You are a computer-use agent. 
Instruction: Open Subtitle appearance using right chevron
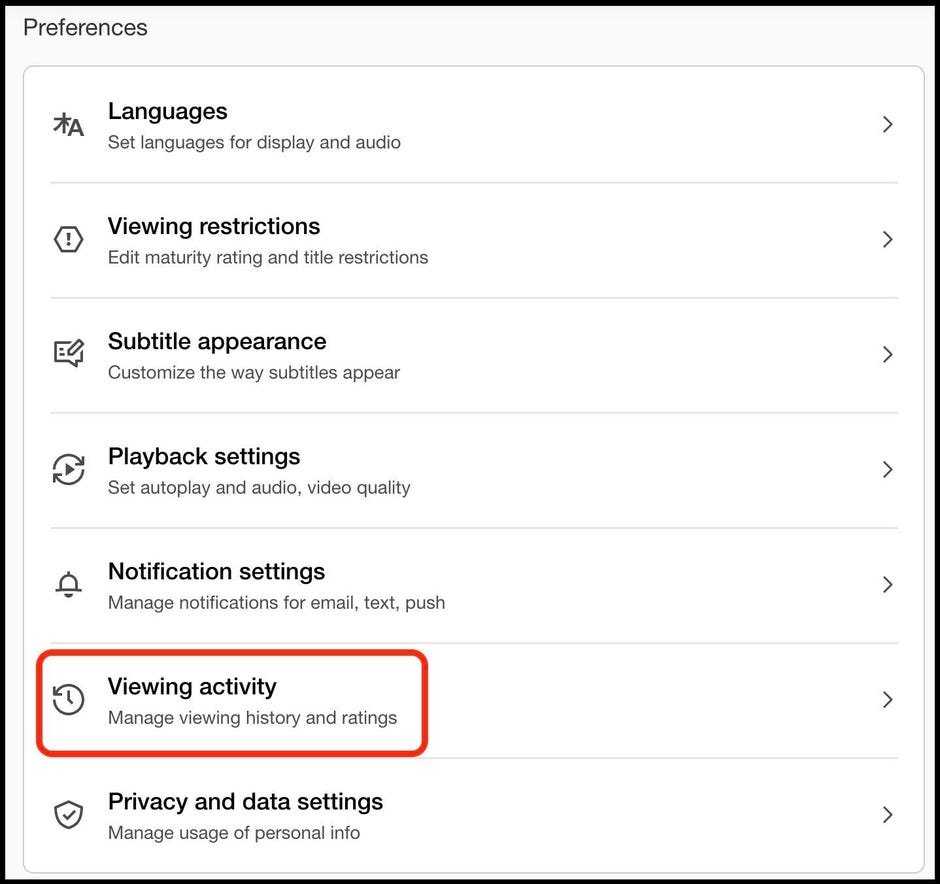coord(888,355)
